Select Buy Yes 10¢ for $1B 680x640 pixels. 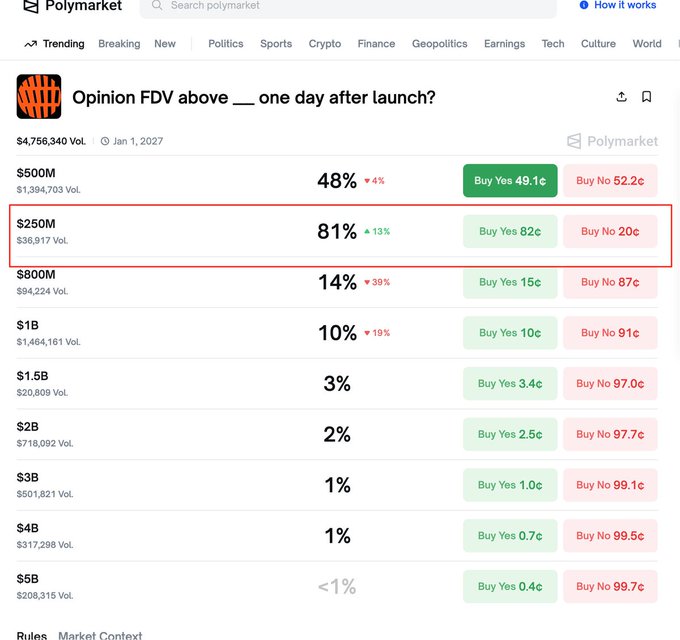pyautogui.click(x=510, y=333)
